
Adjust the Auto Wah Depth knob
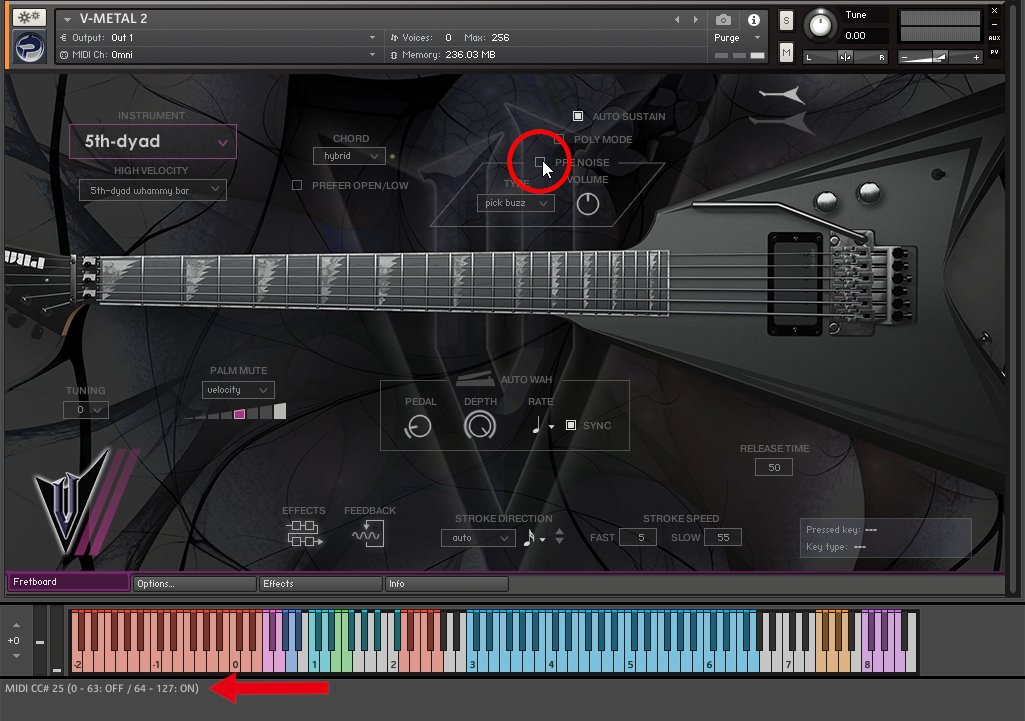click(480, 426)
